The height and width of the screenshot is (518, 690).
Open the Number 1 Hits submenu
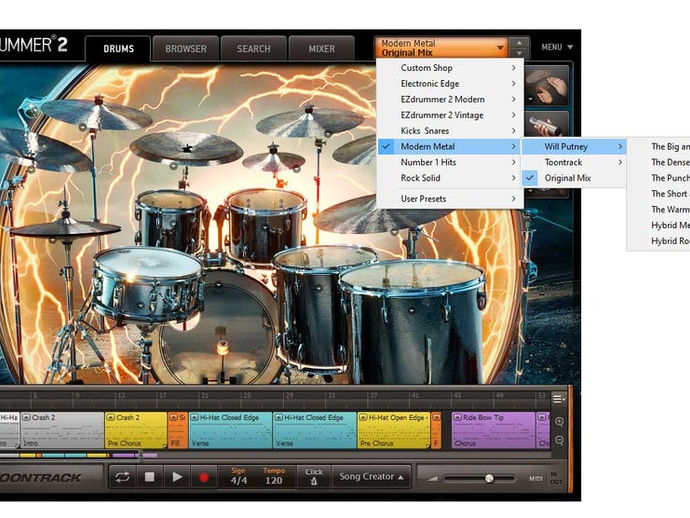pyautogui.click(x=450, y=162)
